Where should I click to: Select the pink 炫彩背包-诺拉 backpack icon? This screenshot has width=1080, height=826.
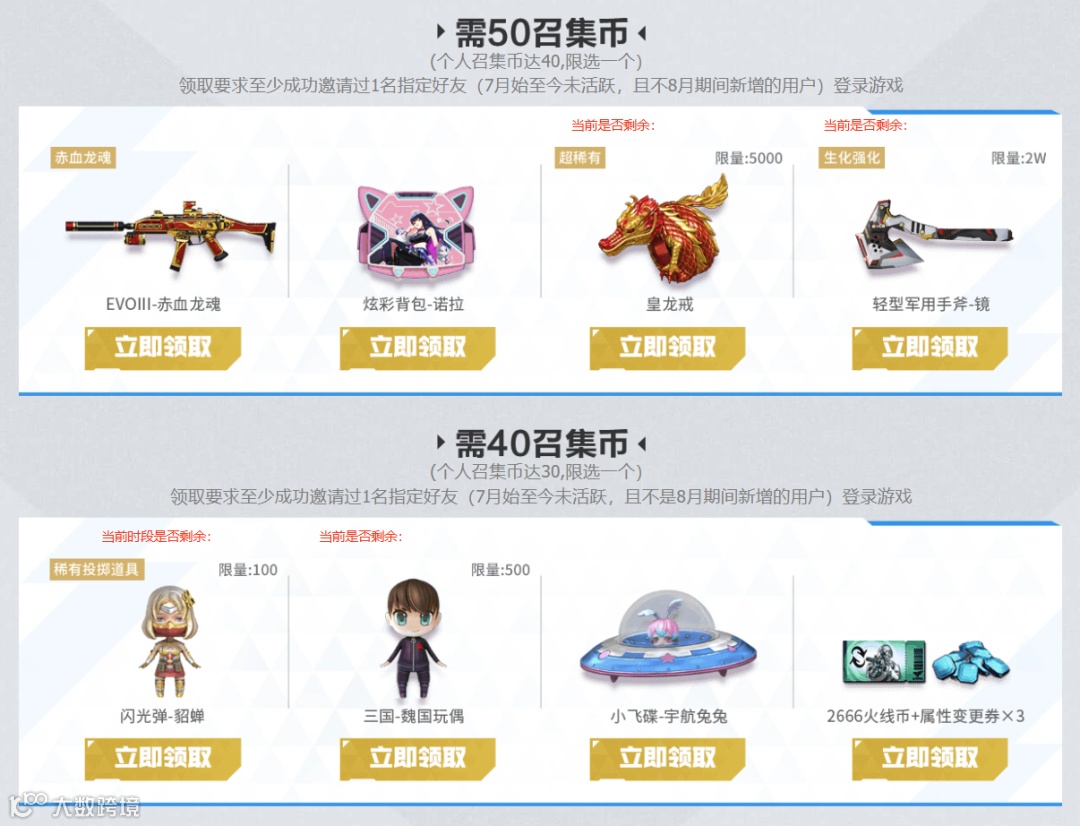pos(416,232)
